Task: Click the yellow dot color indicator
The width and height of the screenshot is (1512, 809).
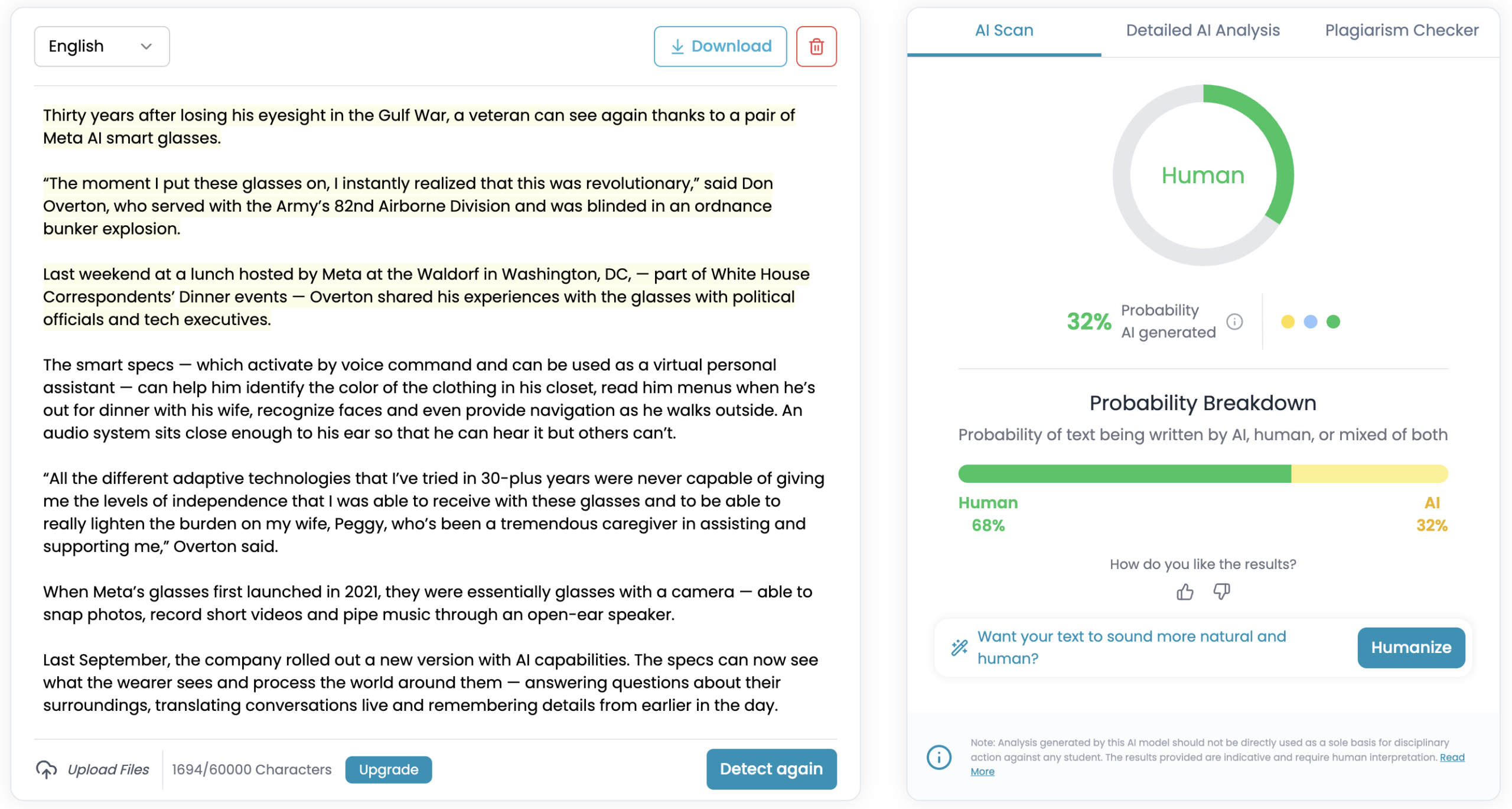Action: 1287,321
